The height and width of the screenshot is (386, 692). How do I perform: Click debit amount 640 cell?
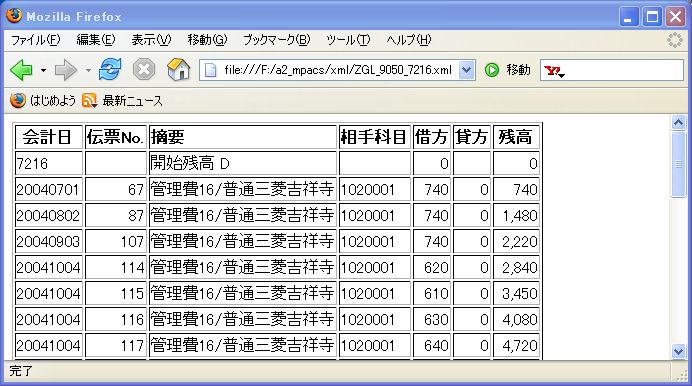tap(432, 345)
